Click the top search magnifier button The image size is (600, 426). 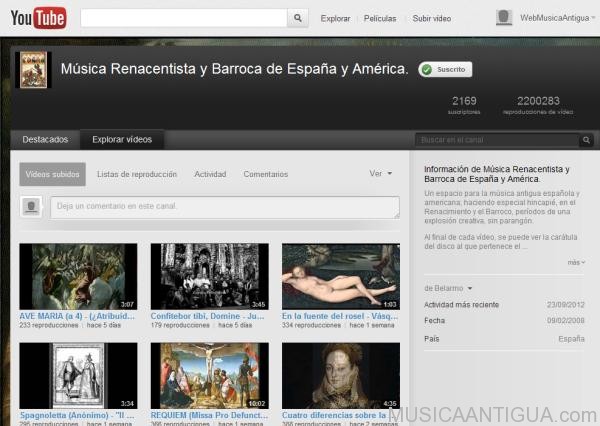point(298,18)
